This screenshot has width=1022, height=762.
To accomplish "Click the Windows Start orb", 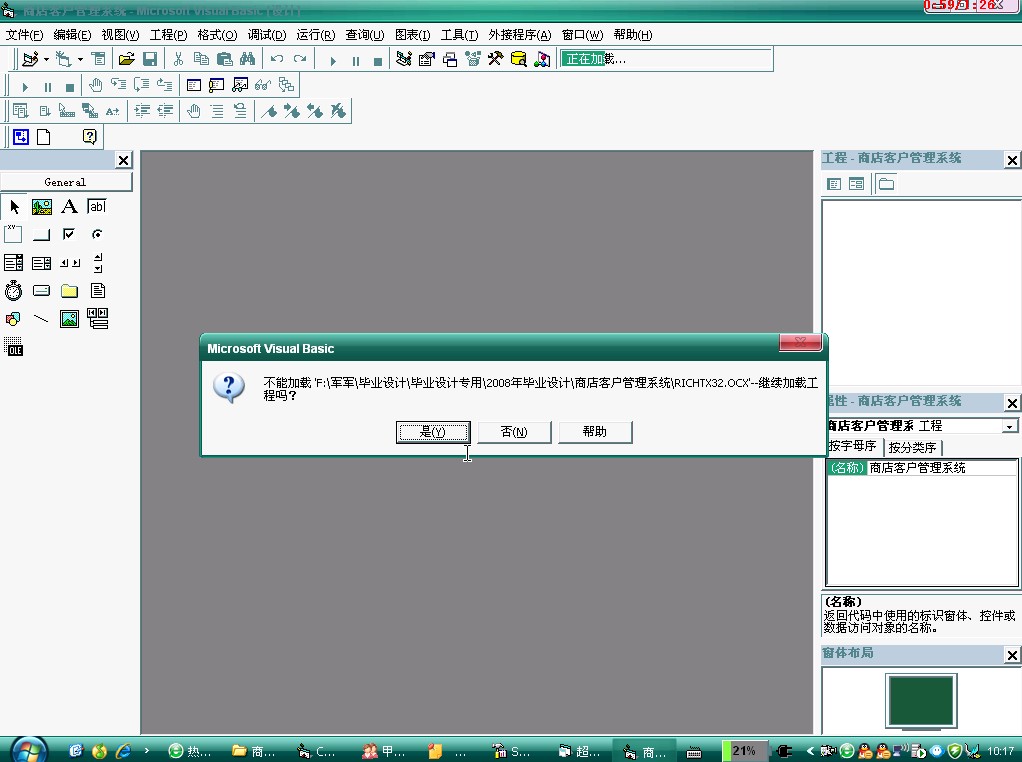I will click(29, 750).
